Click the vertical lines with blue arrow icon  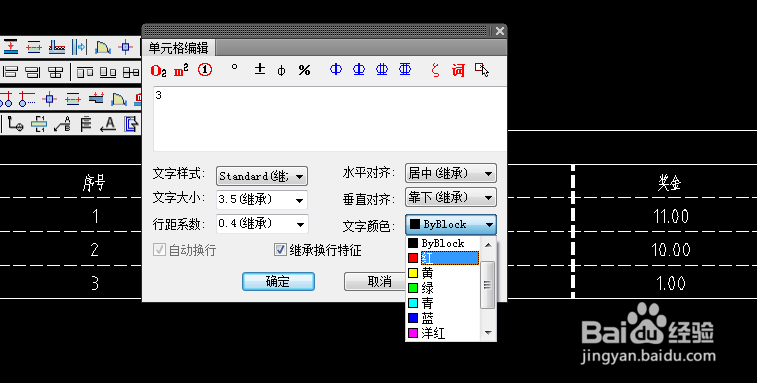pos(79,47)
